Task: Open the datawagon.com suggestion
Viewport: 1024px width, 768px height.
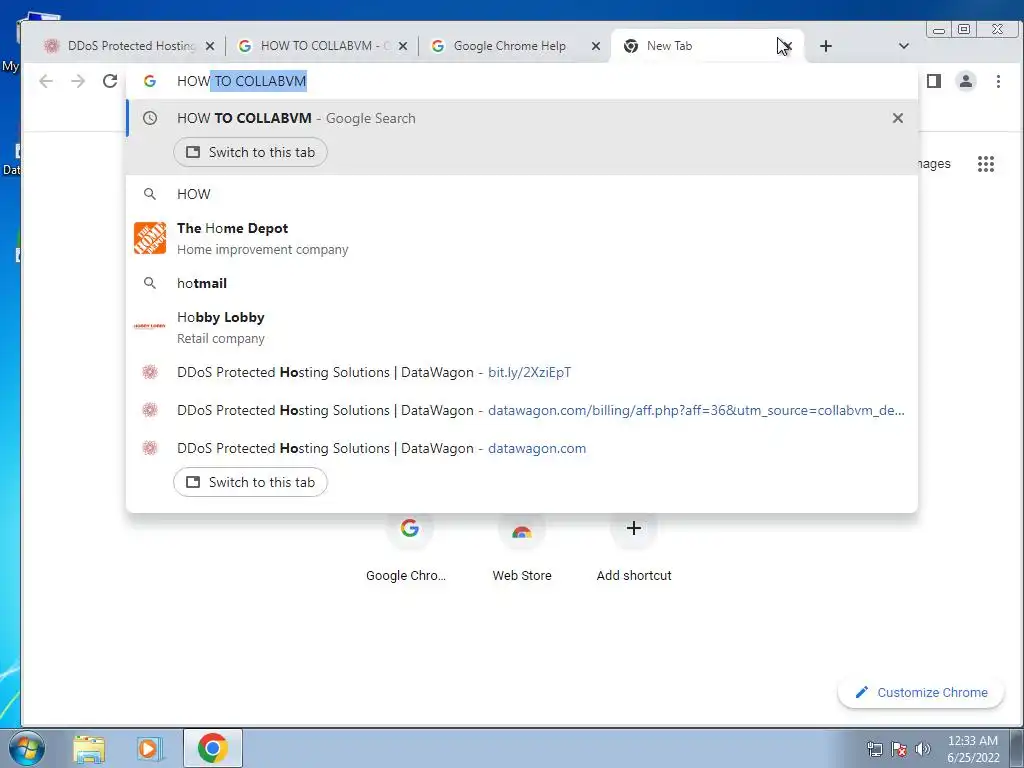Action: click(x=522, y=448)
